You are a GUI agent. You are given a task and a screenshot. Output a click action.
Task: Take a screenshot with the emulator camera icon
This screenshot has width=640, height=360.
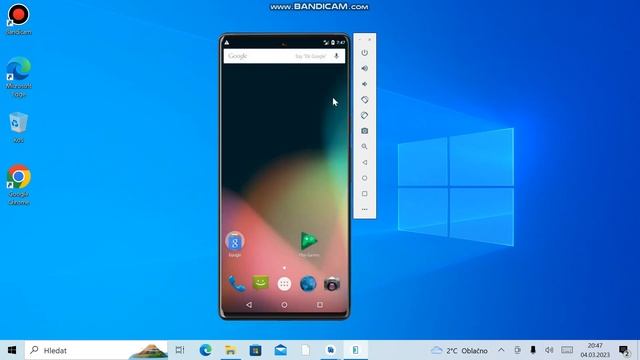pos(364,131)
